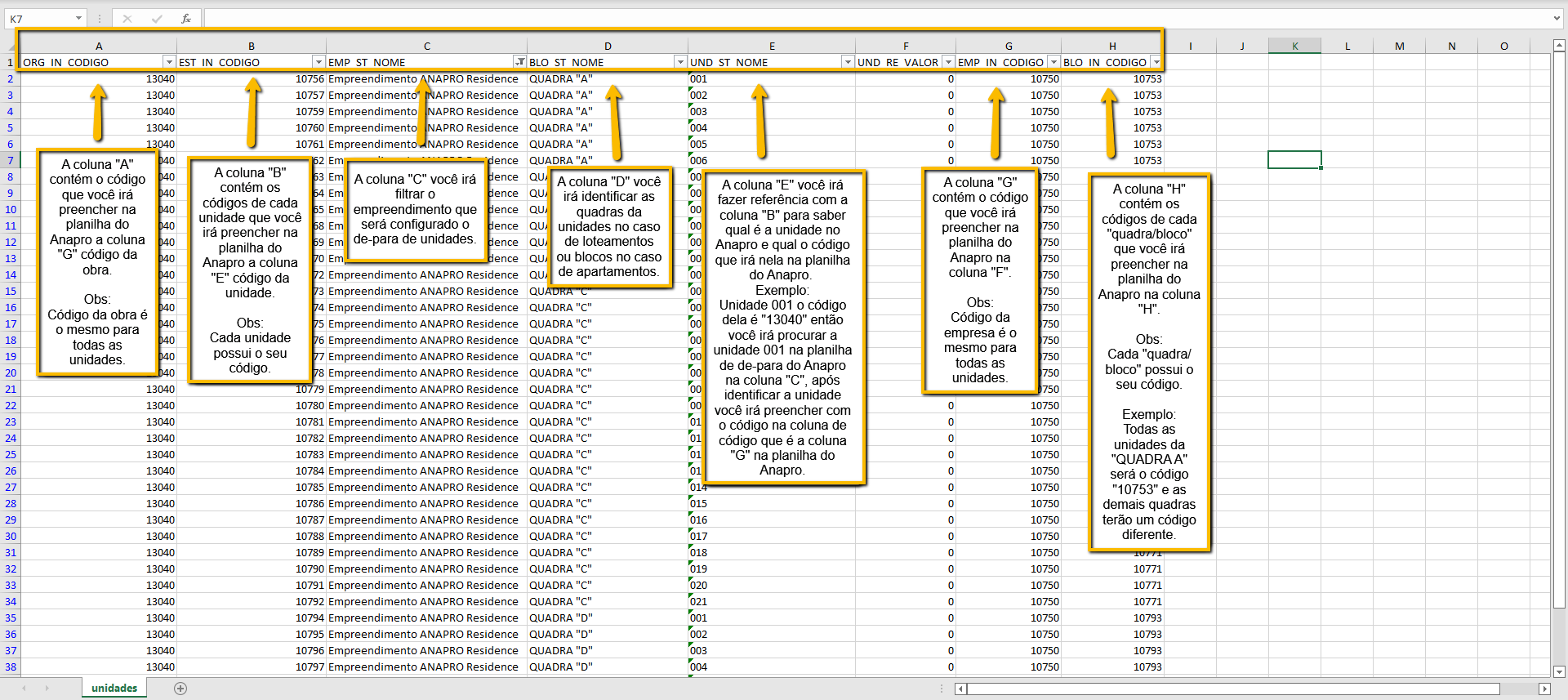Image resolution: width=1568 pixels, height=700 pixels.
Task: Expand the formula bar chevron
Action: [x=1557, y=18]
